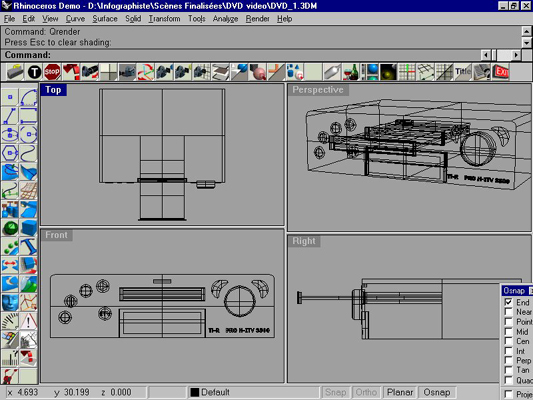Choose the Line tool icon
Image resolution: width=533 pixels, height=400 pixels.
10,116
